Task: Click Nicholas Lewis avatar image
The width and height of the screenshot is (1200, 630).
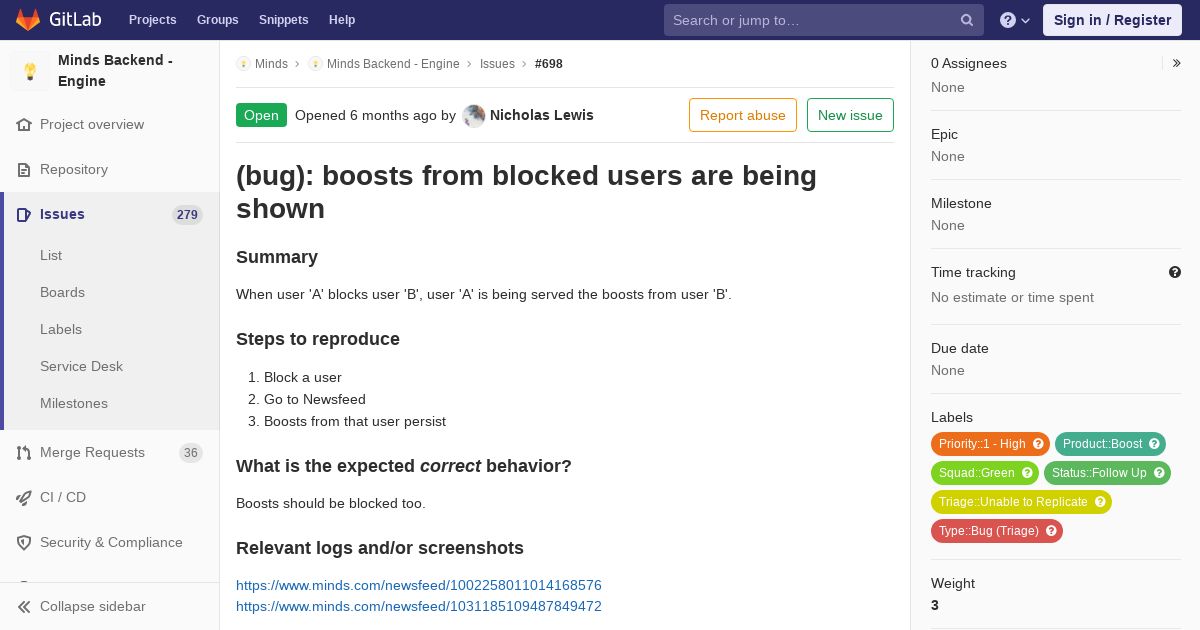Action: pyautogui.click(x=474, y=115)
